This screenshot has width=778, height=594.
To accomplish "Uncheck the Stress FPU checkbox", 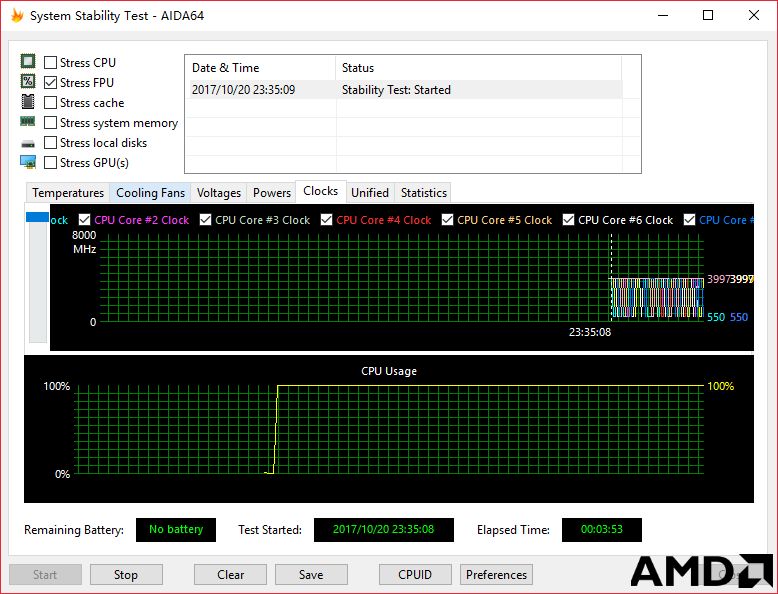I will tap(50, 82).
